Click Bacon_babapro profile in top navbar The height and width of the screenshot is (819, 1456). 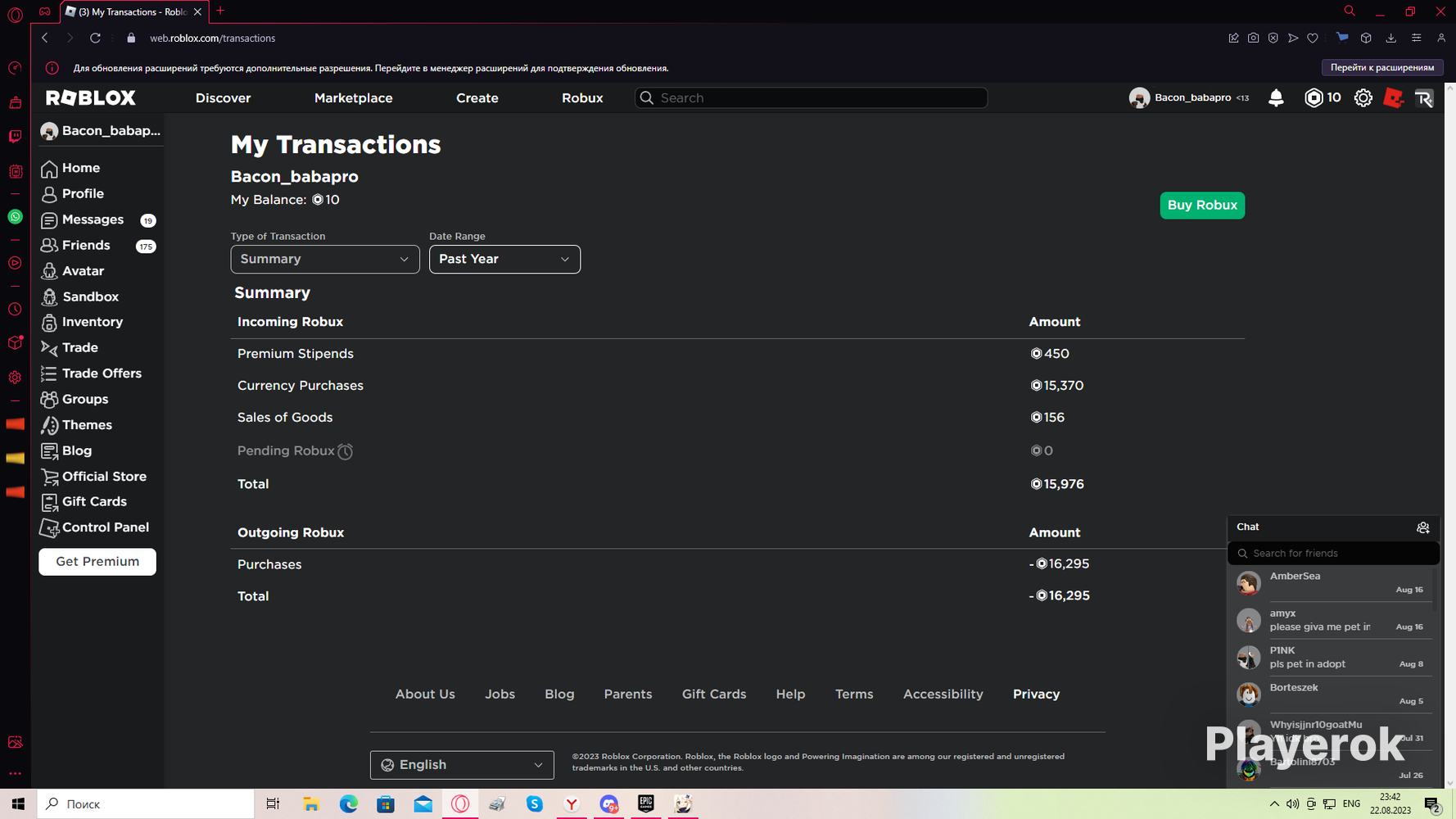(1189, 98)
